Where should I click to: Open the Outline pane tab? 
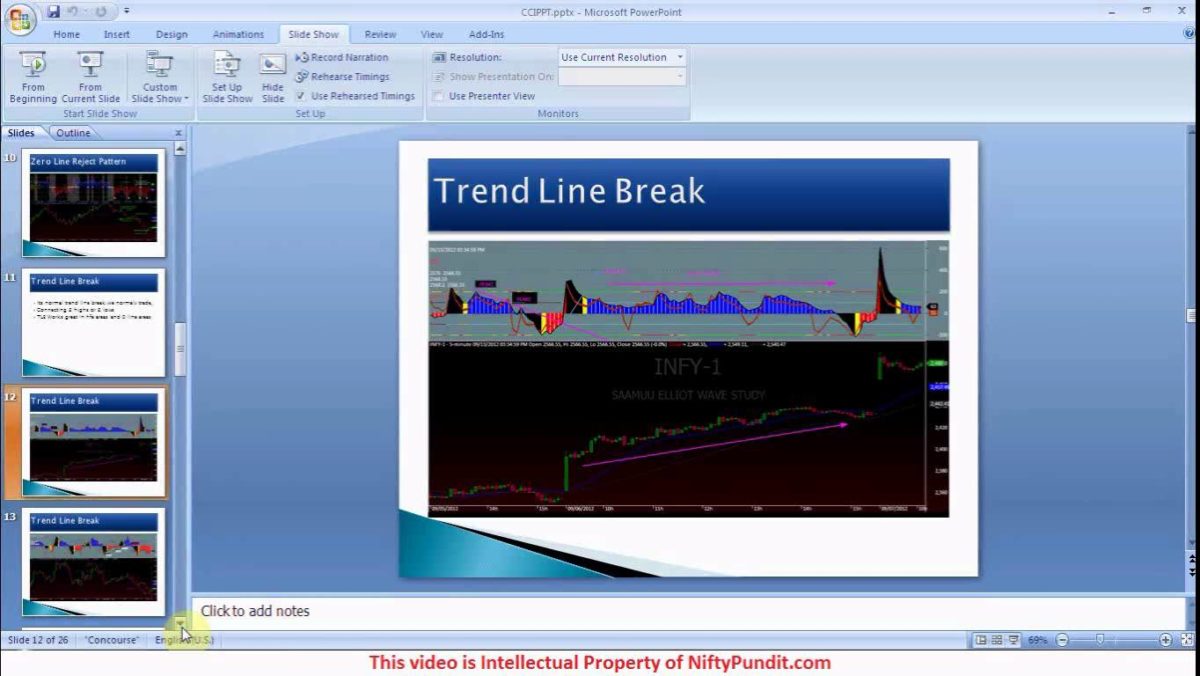point(73,133)
